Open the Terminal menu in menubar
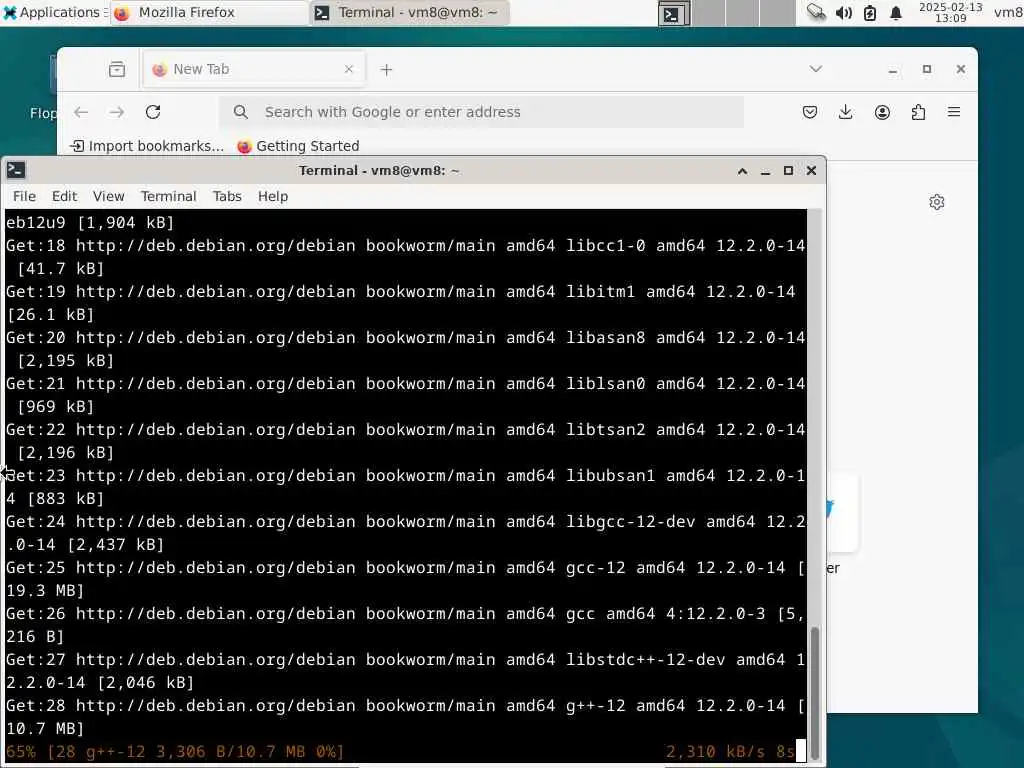The image size is (1024, 768). click(x=168, y=197)
